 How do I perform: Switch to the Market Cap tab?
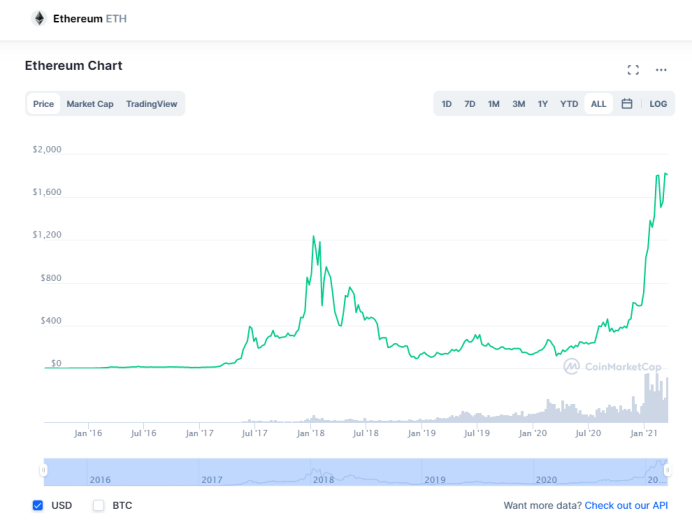tap(90, 104)
